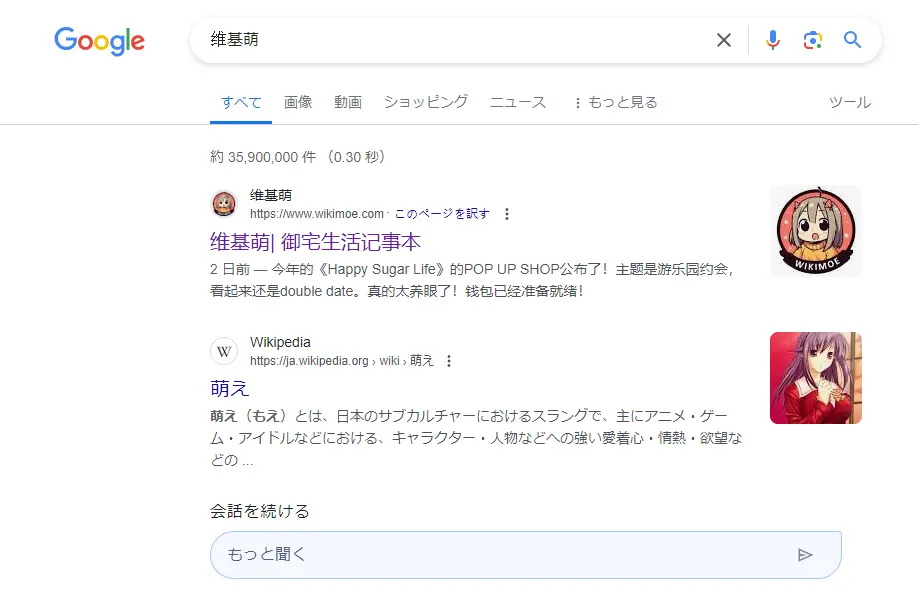Open Google Lens image search icon
Image resolution: width=918 pixels, height=600 pixels.
[x=812, y=40]
